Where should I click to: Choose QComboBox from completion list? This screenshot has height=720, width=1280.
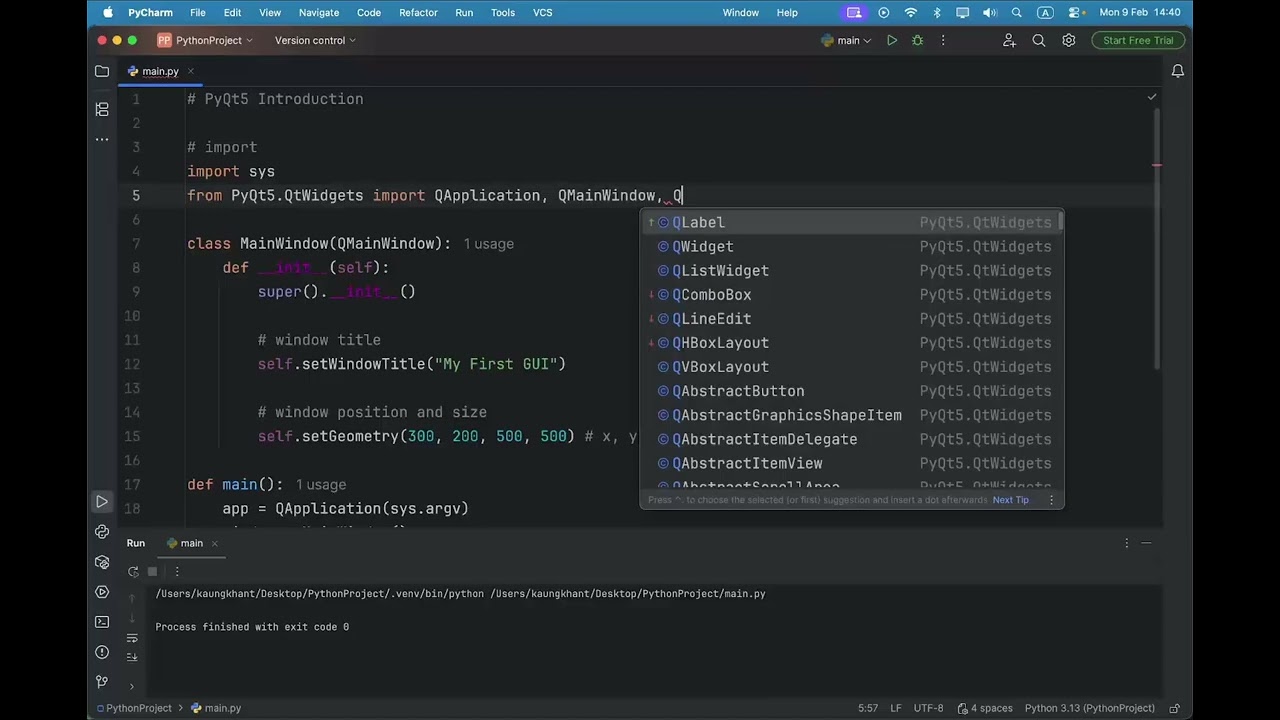pyautogui.click(x=850, y=295)
